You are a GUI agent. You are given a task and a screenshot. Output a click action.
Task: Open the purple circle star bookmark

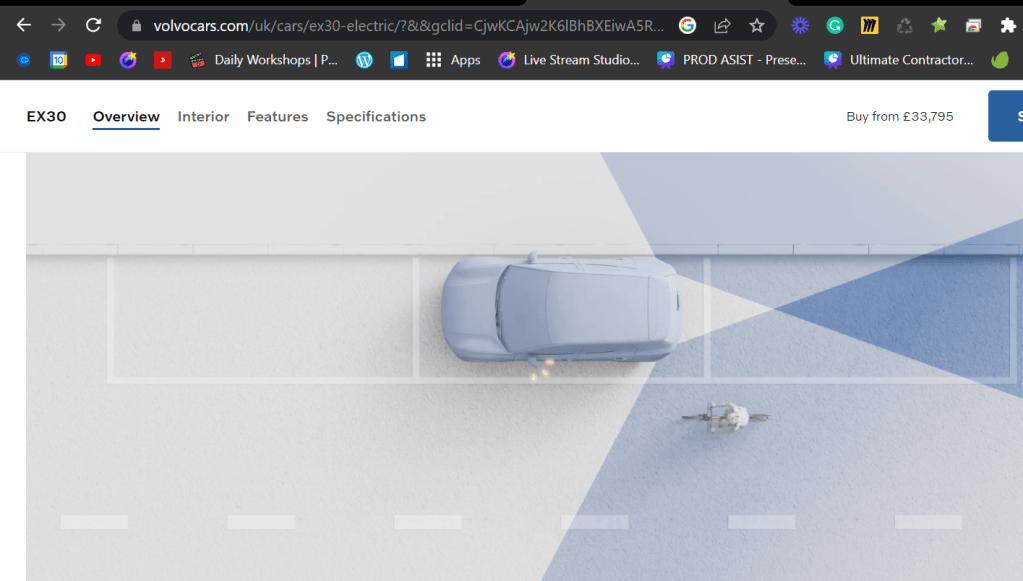pyautogui.click(x=128, y=60)
